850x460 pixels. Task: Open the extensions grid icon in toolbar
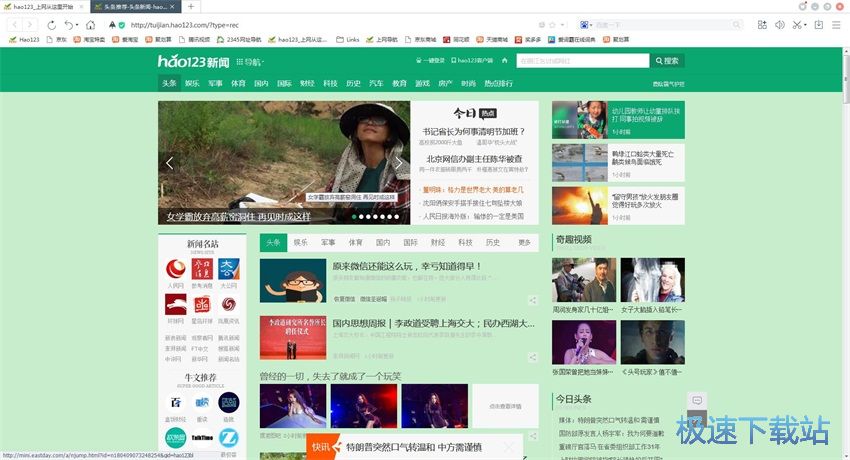762,25
